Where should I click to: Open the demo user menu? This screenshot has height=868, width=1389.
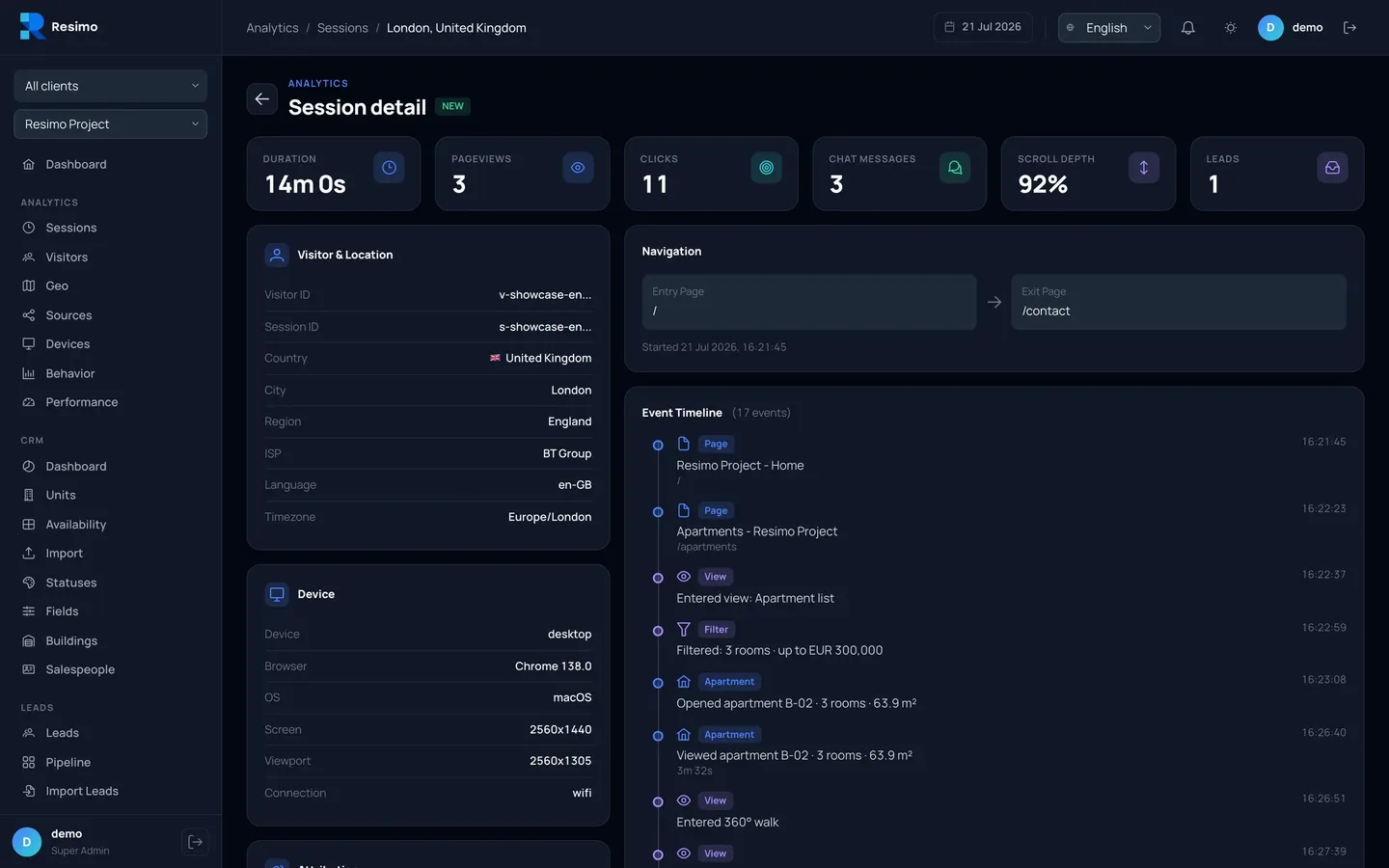coord(1291,28)
